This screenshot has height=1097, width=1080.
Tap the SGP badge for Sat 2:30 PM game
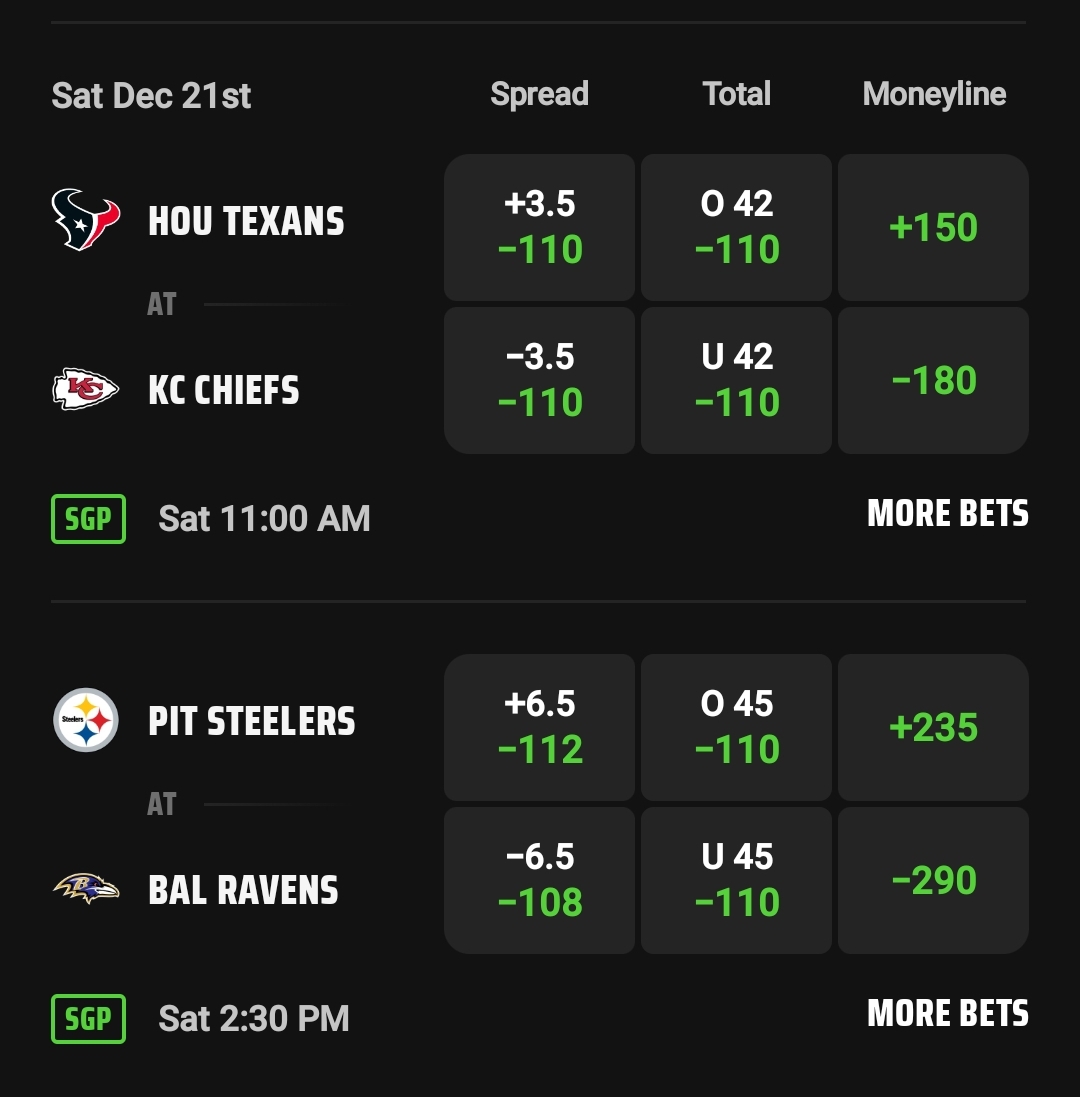[x=88, y=1019]
